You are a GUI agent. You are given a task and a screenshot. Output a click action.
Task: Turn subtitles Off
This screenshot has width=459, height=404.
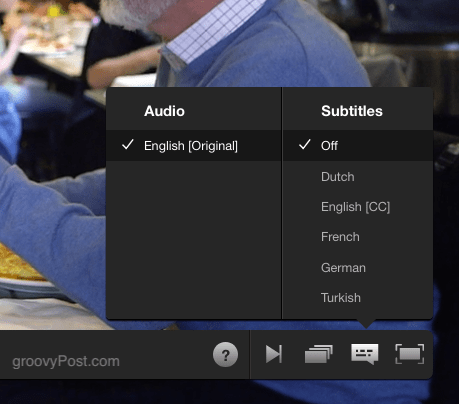coord(358,146)
